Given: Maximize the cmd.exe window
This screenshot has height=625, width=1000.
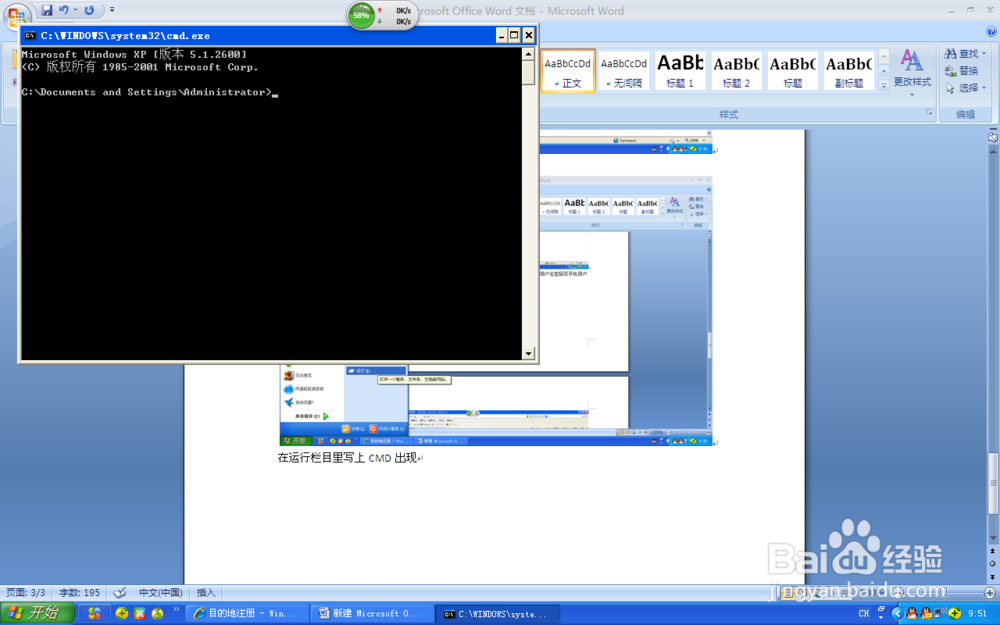Looking at the screenshot, I should pyautogui.click(x=514, y=36).
